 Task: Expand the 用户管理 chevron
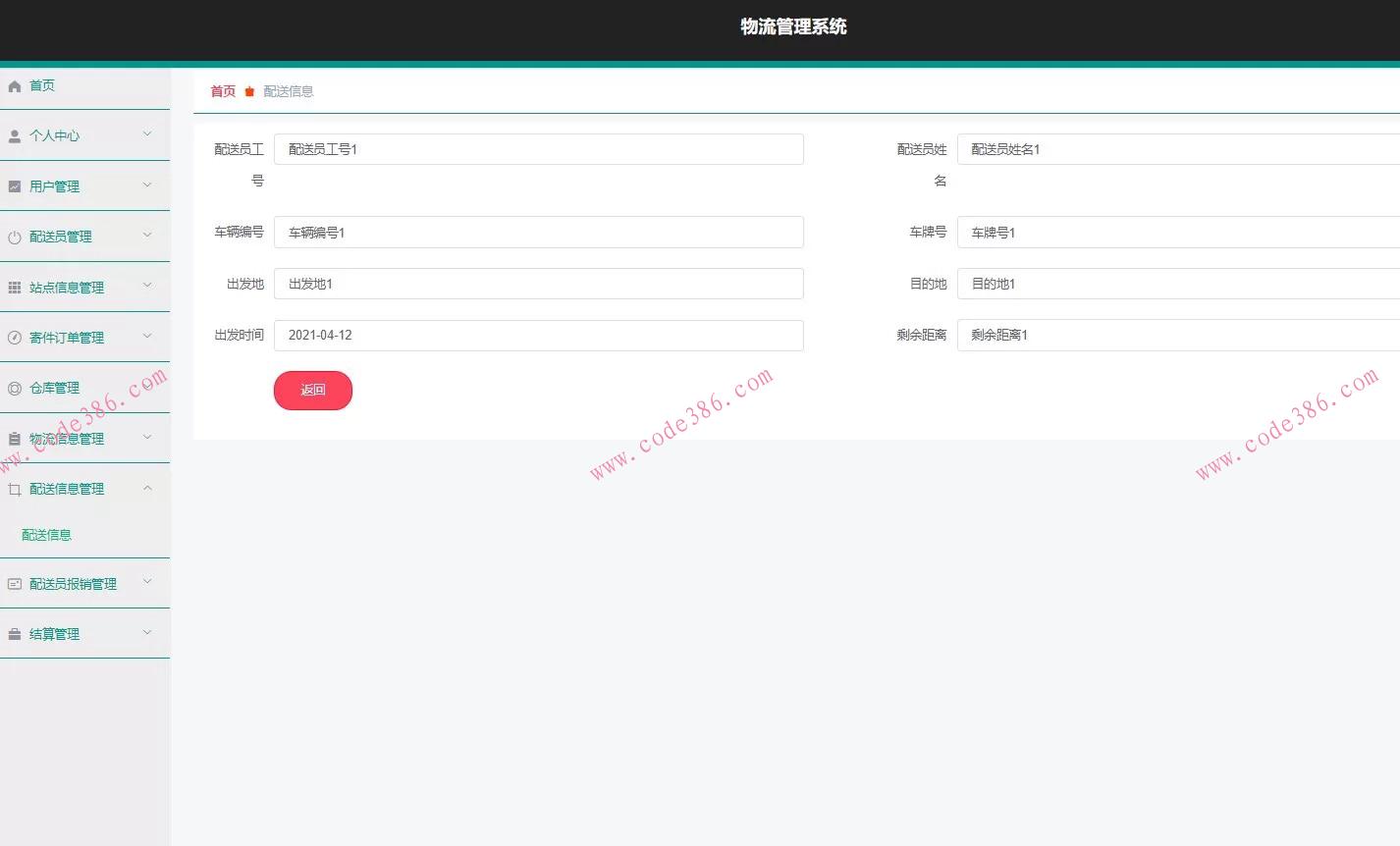tap(147, 185)
